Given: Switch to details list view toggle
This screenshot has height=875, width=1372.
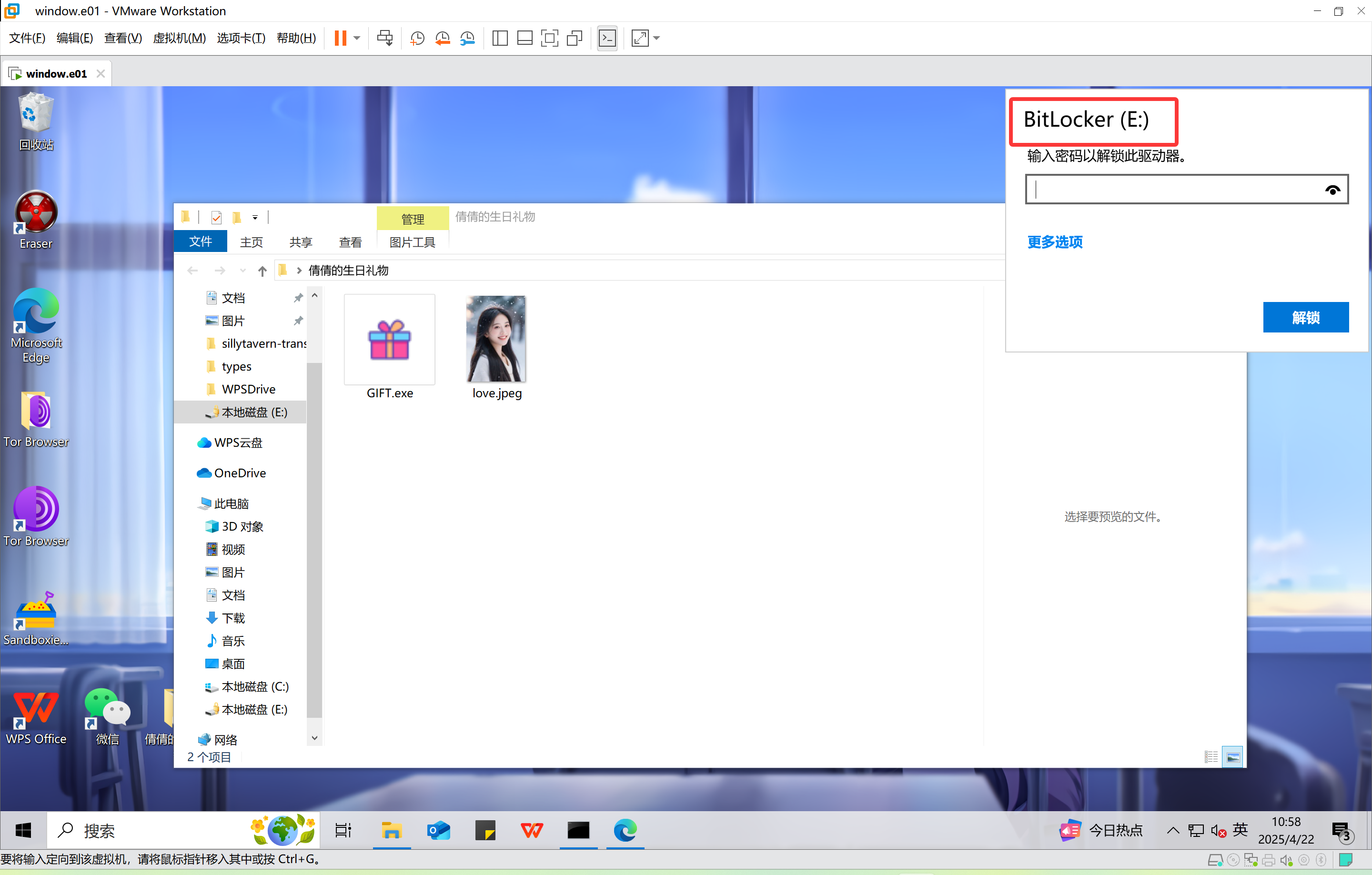Looking at the screenshot, I should (1211, 757).
